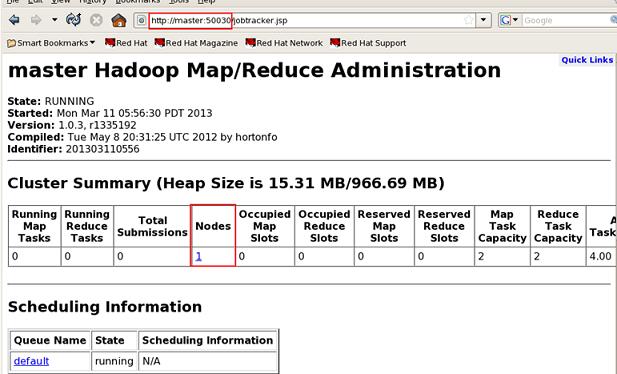Open the Smart Bookmarks folder dropdown

(x=51, y=43)
